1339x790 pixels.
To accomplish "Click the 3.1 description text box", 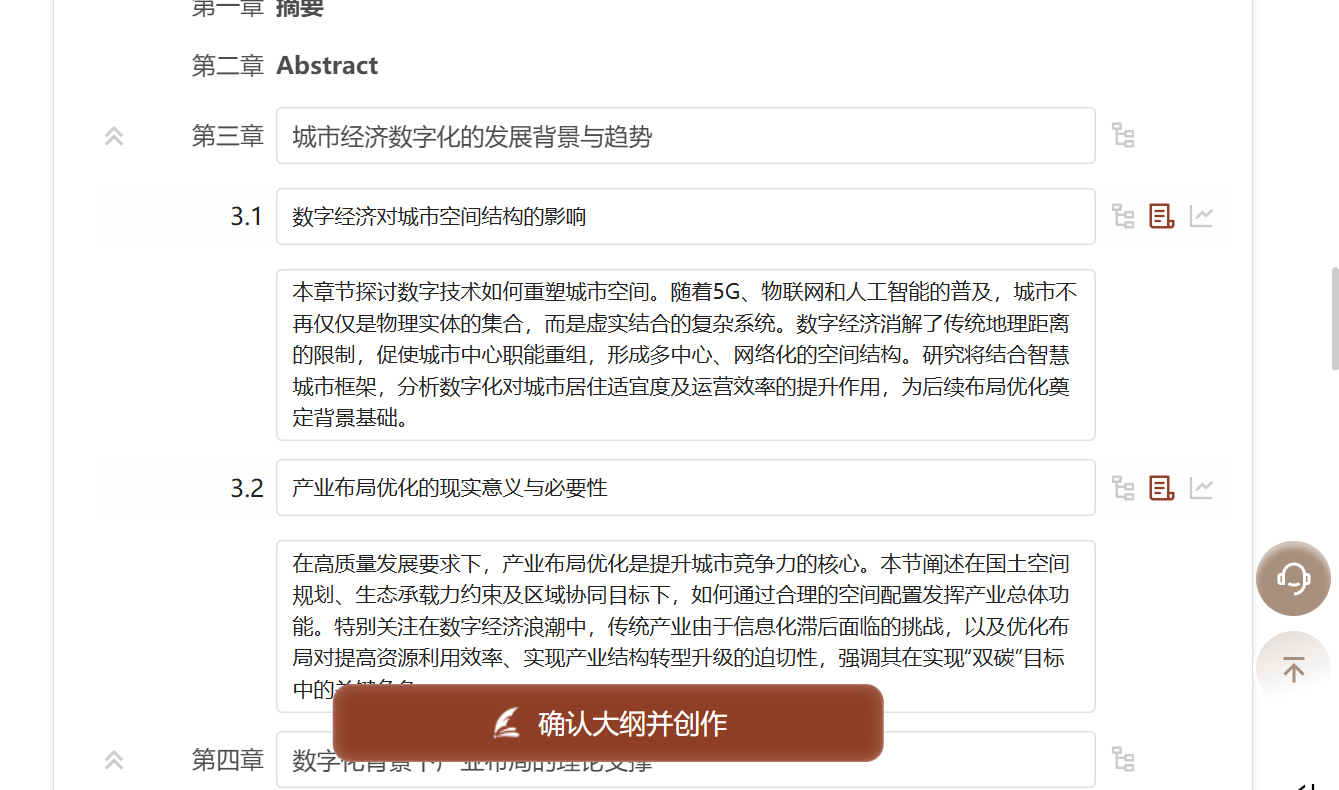I will tap(686, 355).
